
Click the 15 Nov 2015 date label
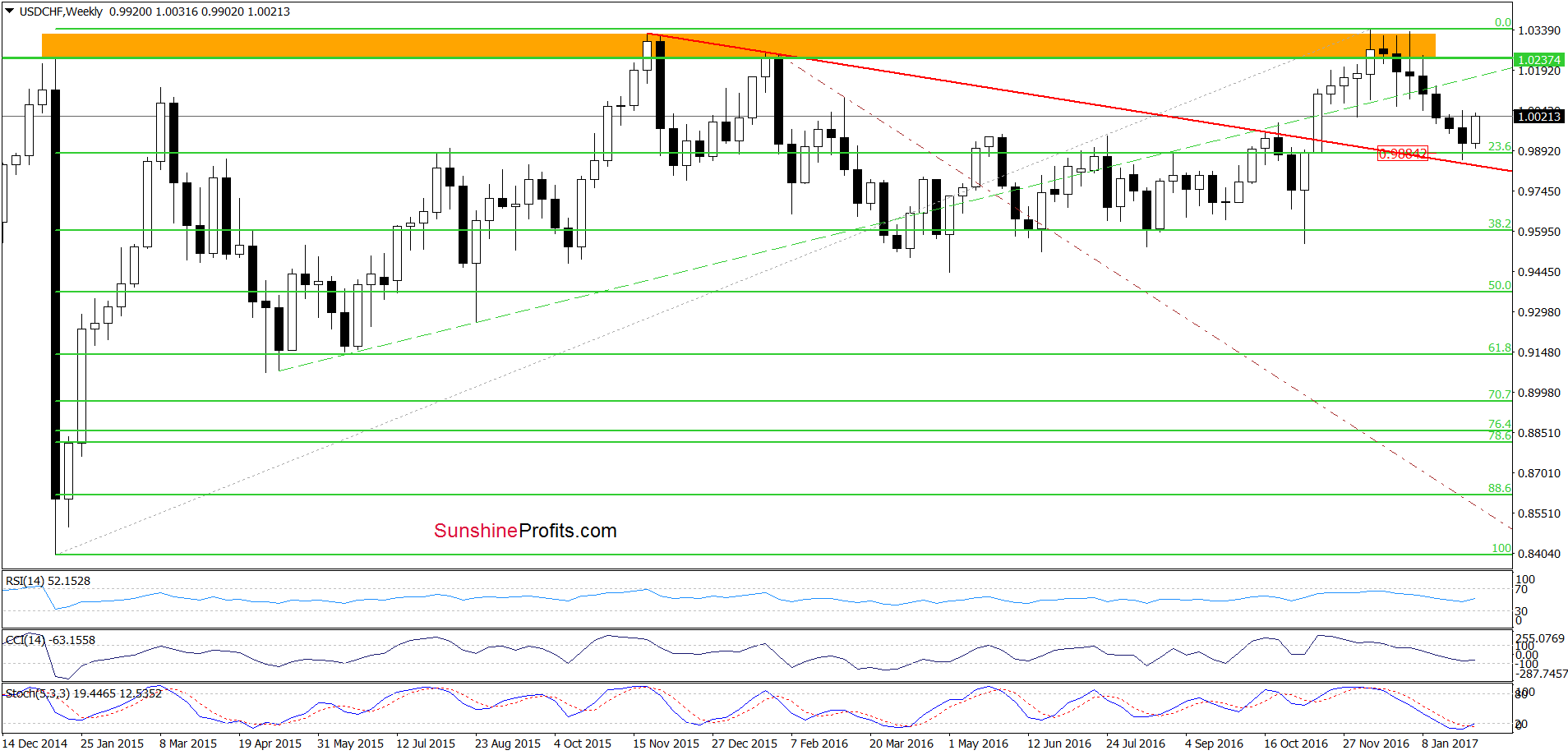666,743
